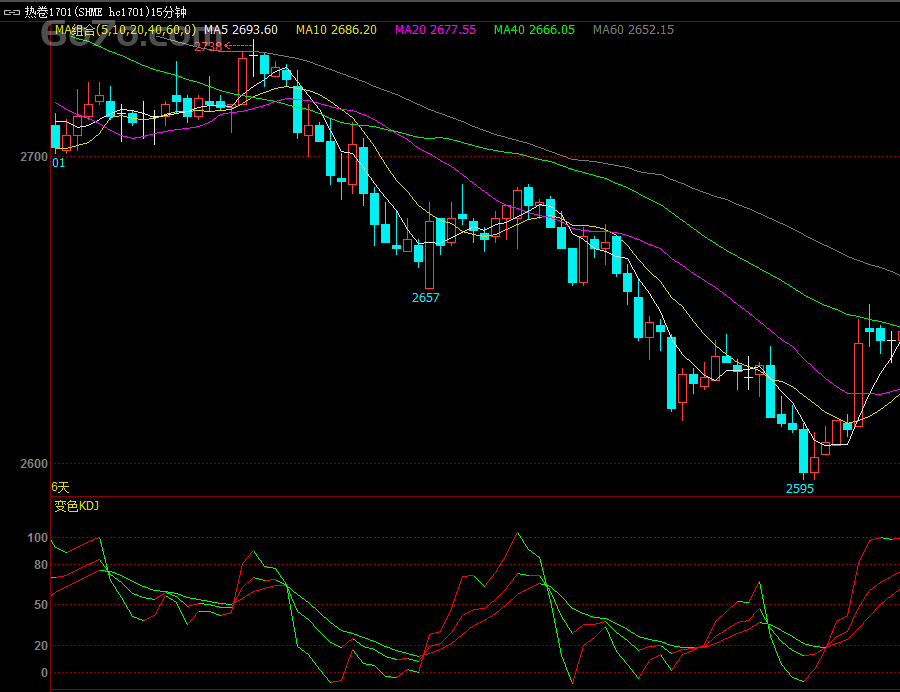The height and width of the screenshot is (692, 900).
Task: Click the 2700 price axis label
Action: tap(33, 157)
